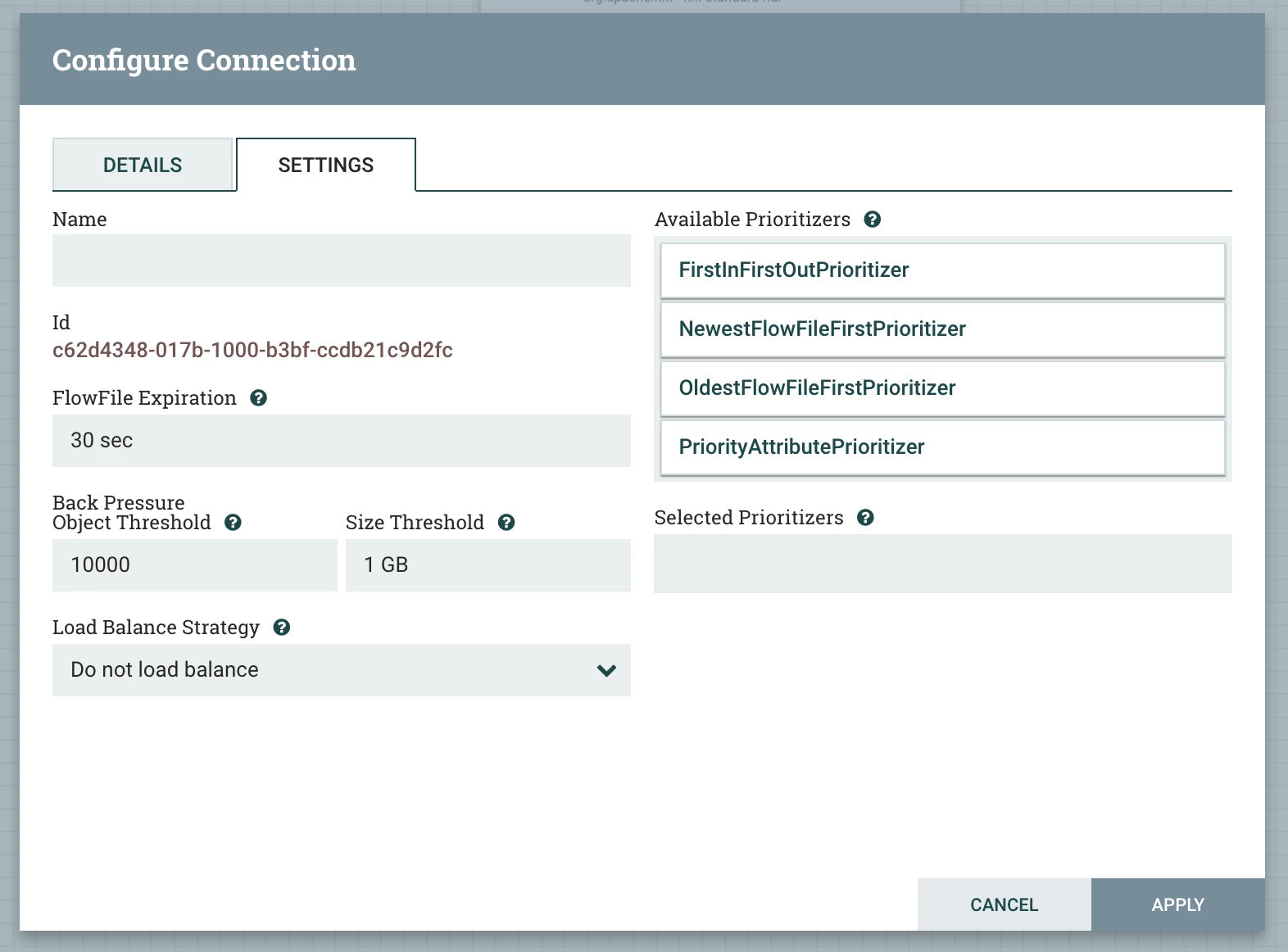
Task: Cancel the connection configuration
Action: coord(1005,904)
